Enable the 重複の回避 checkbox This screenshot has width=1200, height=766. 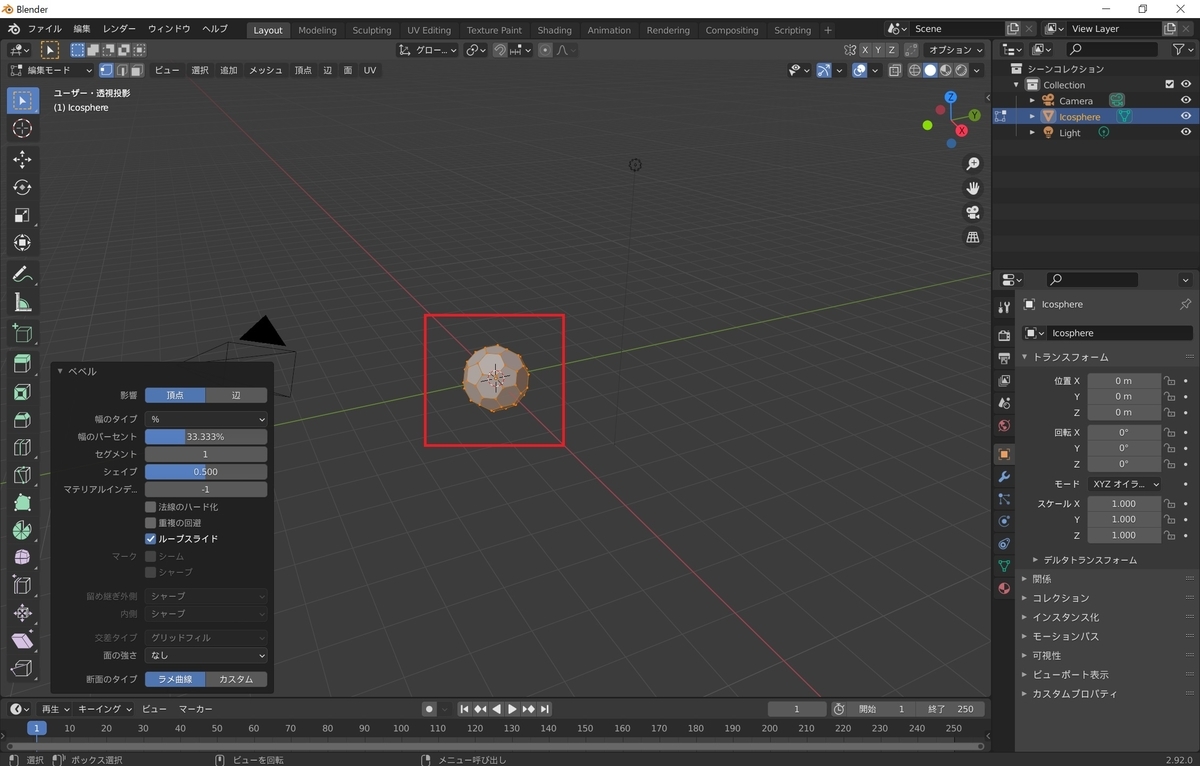[151, 523]
